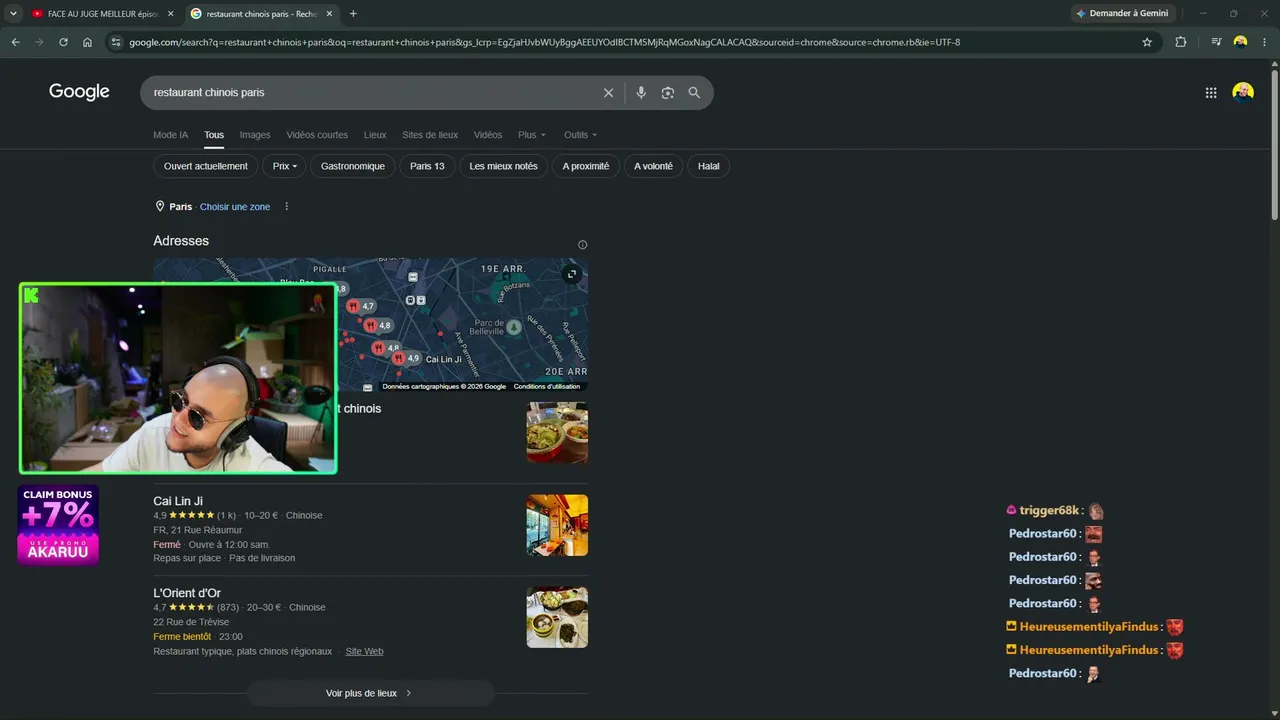This screenshot has width=1280, height=720.
Task: Toggle the Halal filter chip
Action: (x=709, y=166)
